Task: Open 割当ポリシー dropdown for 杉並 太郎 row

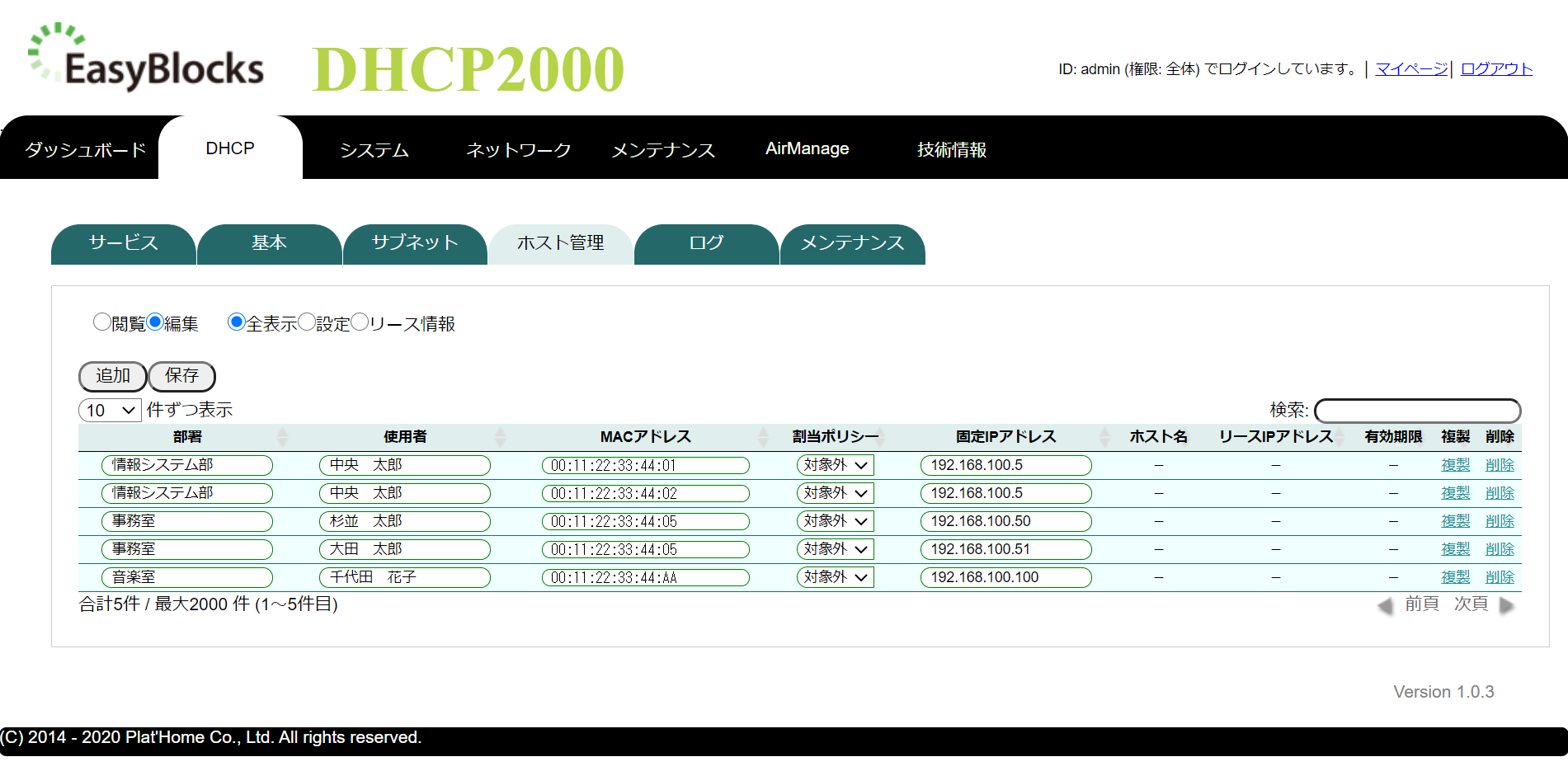Action: click(x=835, y=521)
